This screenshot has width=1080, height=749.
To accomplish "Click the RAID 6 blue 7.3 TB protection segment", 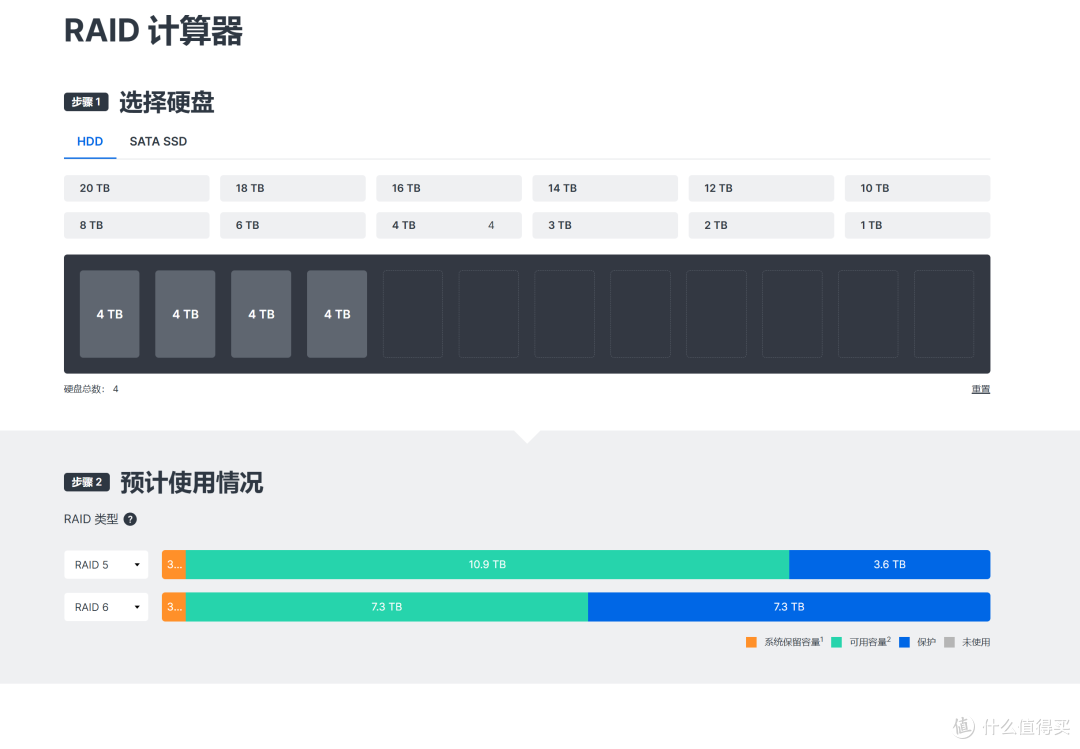I will point(789,607).
